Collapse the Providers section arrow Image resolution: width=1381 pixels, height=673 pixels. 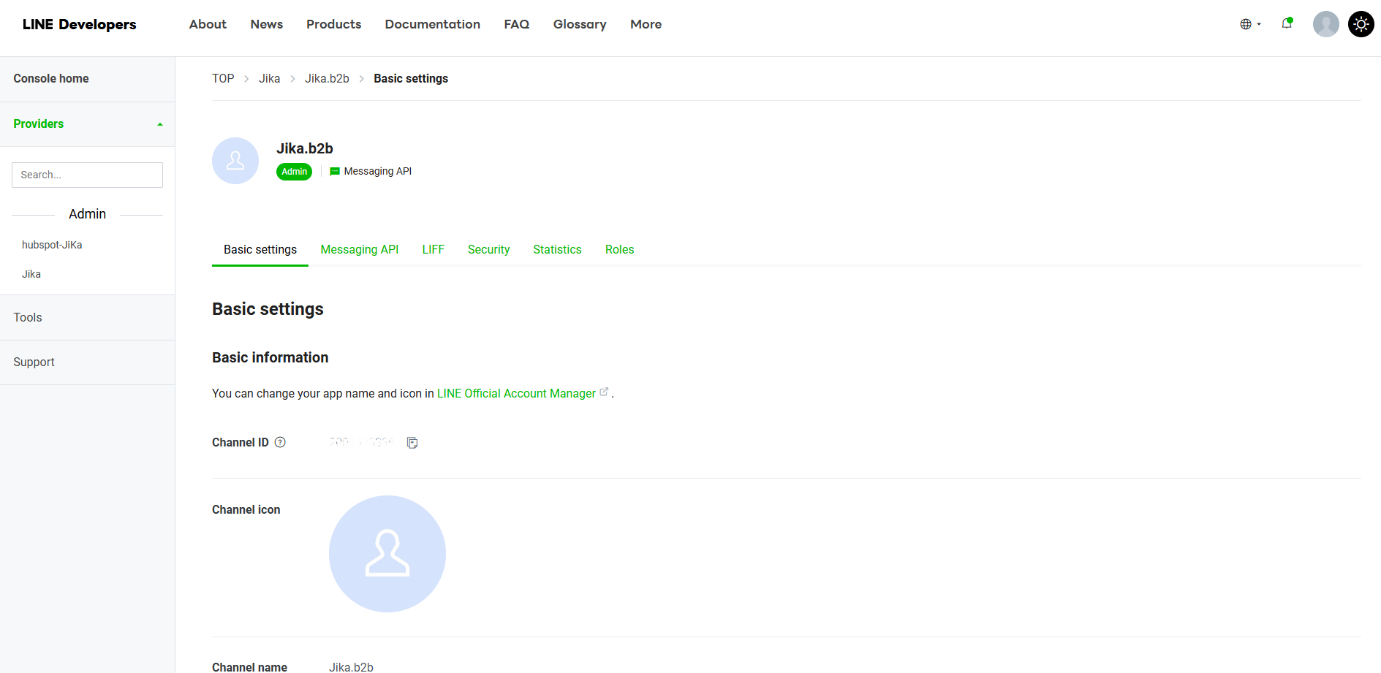160,125
